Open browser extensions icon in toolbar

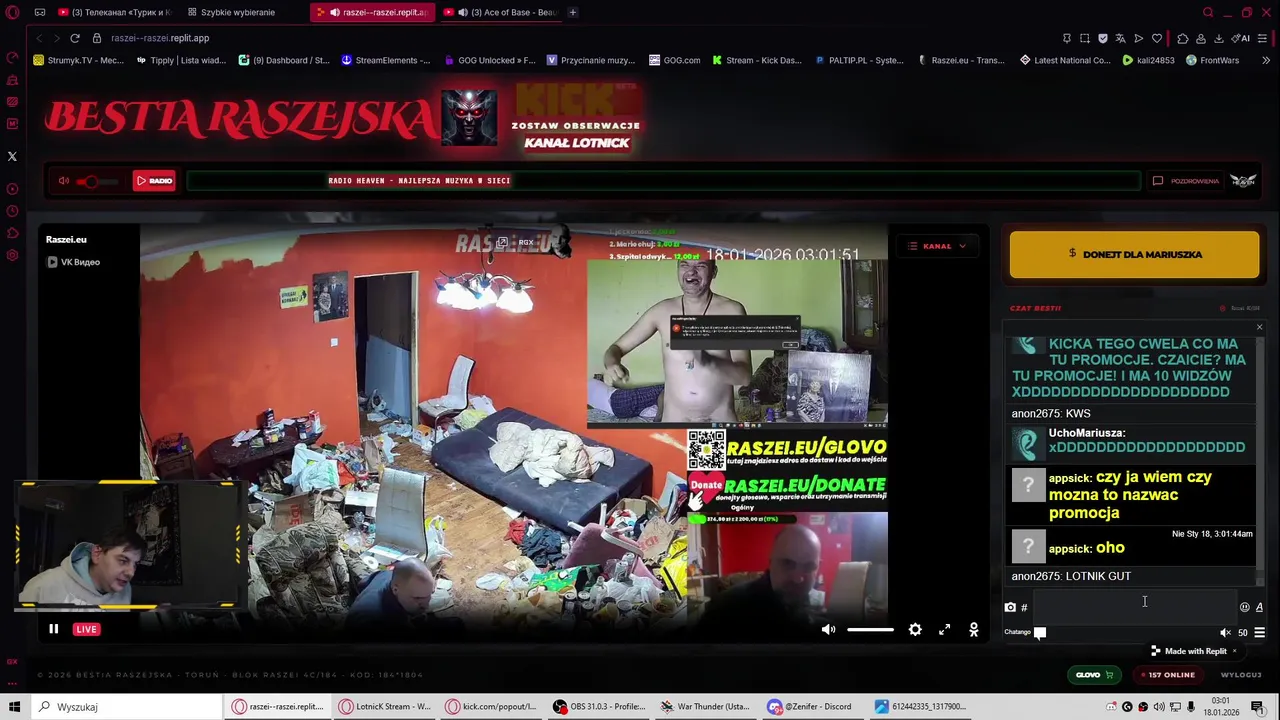[1183, 38]
